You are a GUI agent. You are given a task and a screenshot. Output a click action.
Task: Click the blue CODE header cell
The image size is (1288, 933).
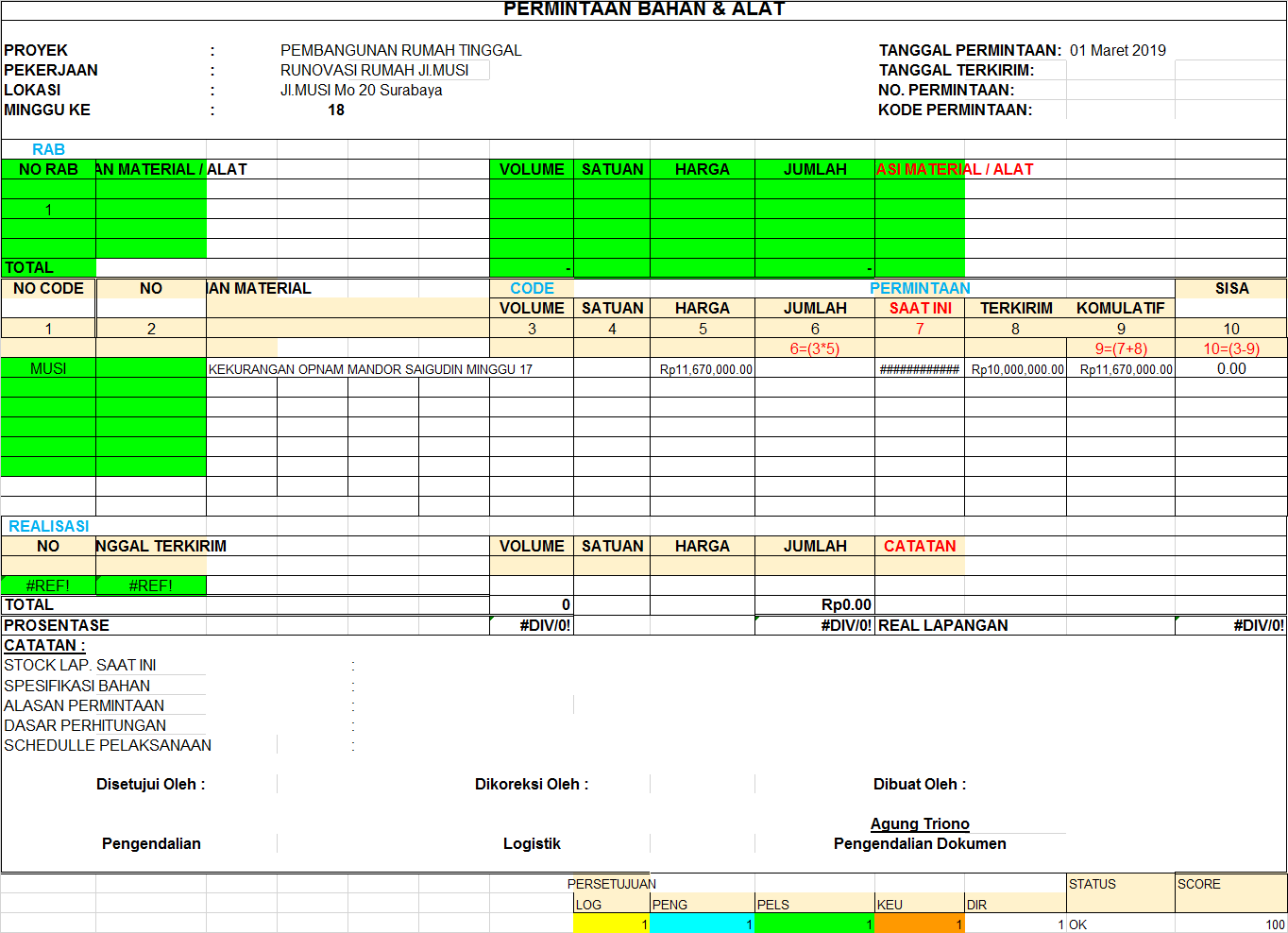[532, 288]
